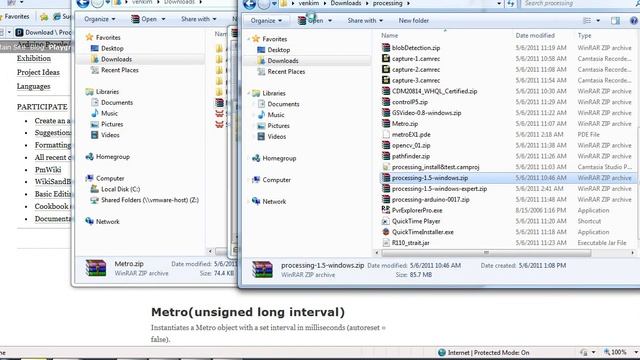Collapse Favorites group in front window
This screenshot has width=640, height=360.
click(x=248, y=39)
